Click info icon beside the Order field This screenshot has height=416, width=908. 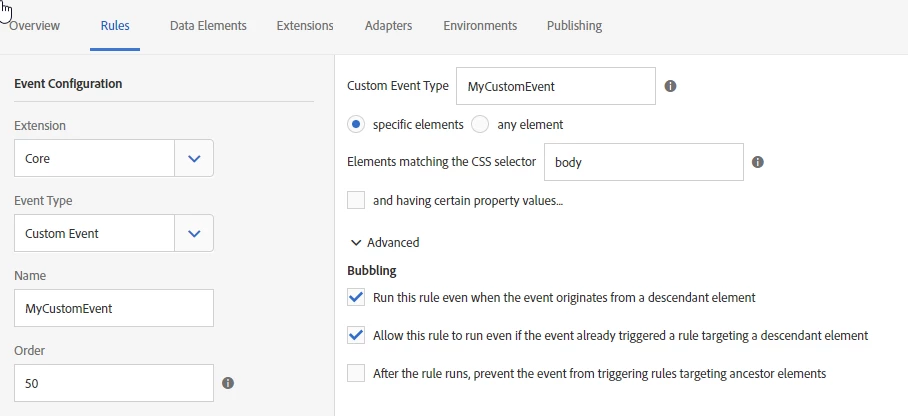point(228,383)
